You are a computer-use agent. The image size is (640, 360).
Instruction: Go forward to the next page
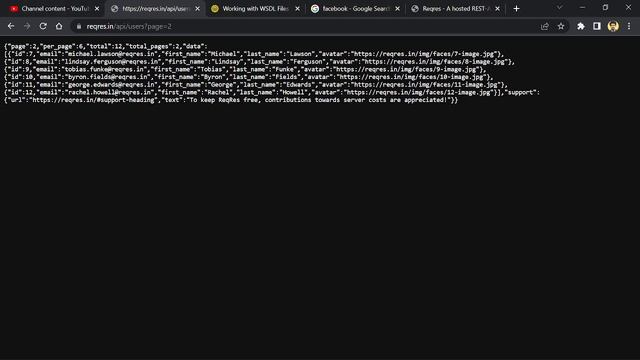(27, 26)
